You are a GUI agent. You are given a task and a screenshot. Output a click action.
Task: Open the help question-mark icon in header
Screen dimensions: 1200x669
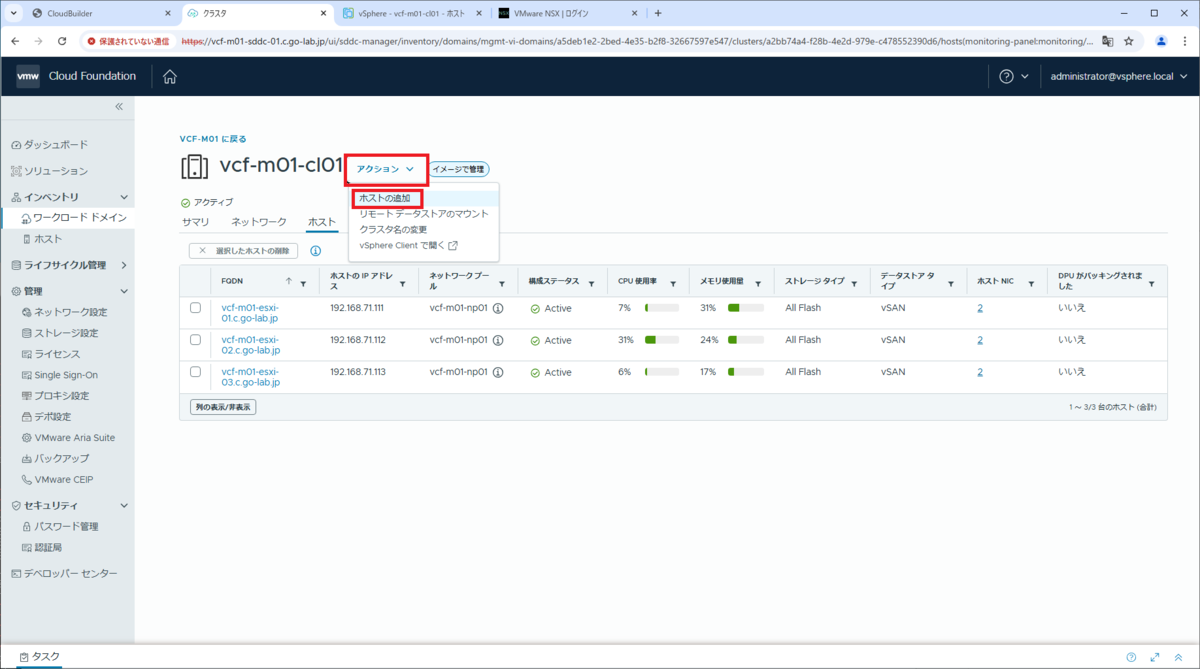tap(1007, 77)
